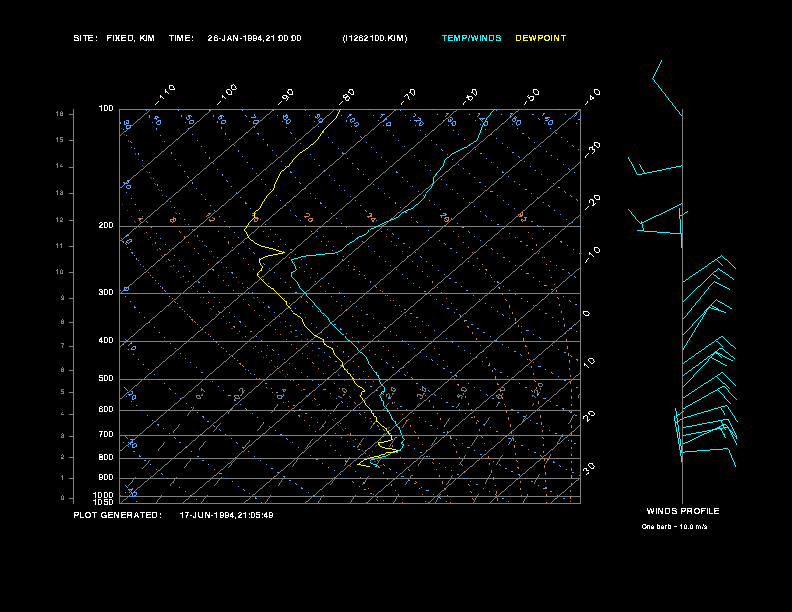Select the TIME: header label

pos(181,38)
